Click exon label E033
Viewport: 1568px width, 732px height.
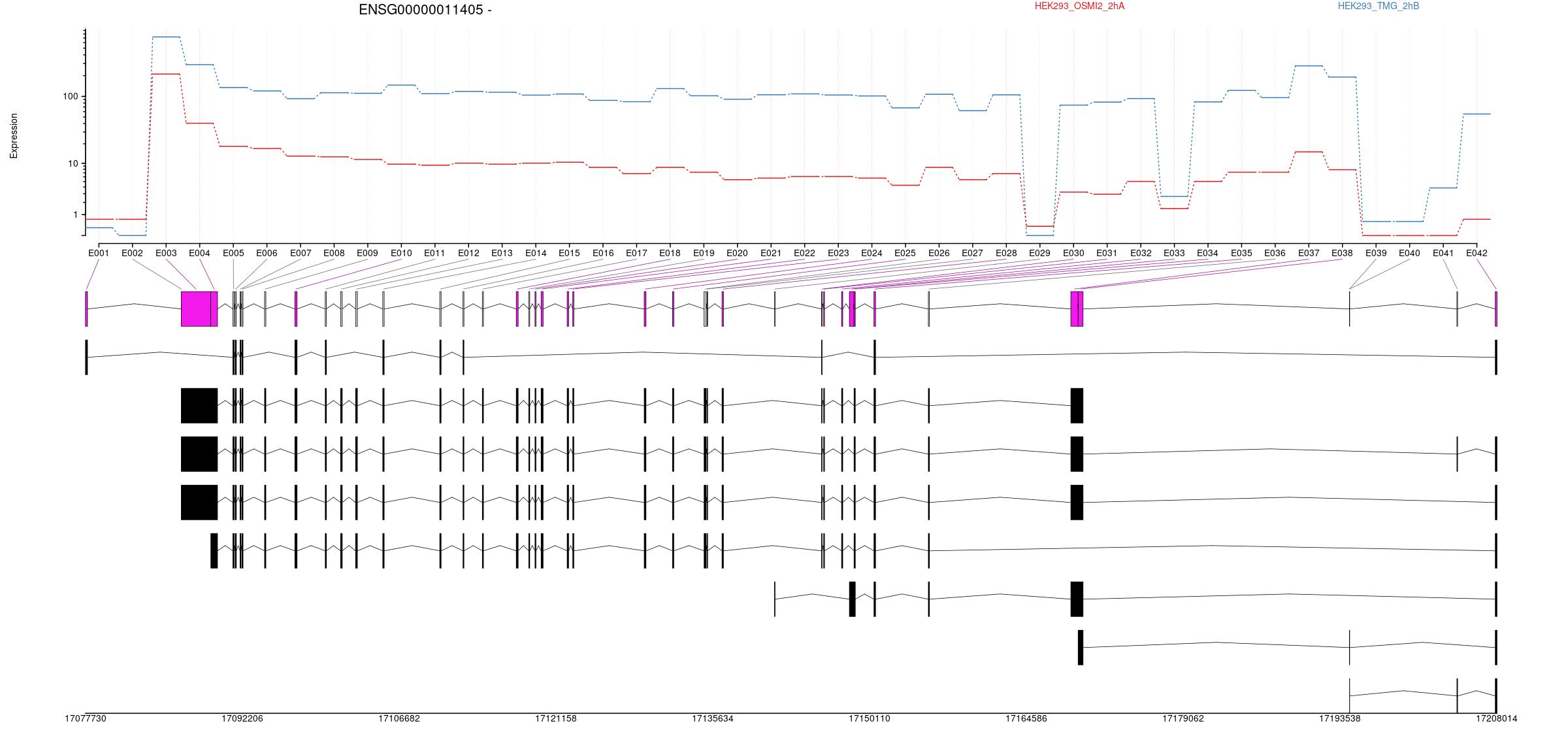coord(1174,253)
